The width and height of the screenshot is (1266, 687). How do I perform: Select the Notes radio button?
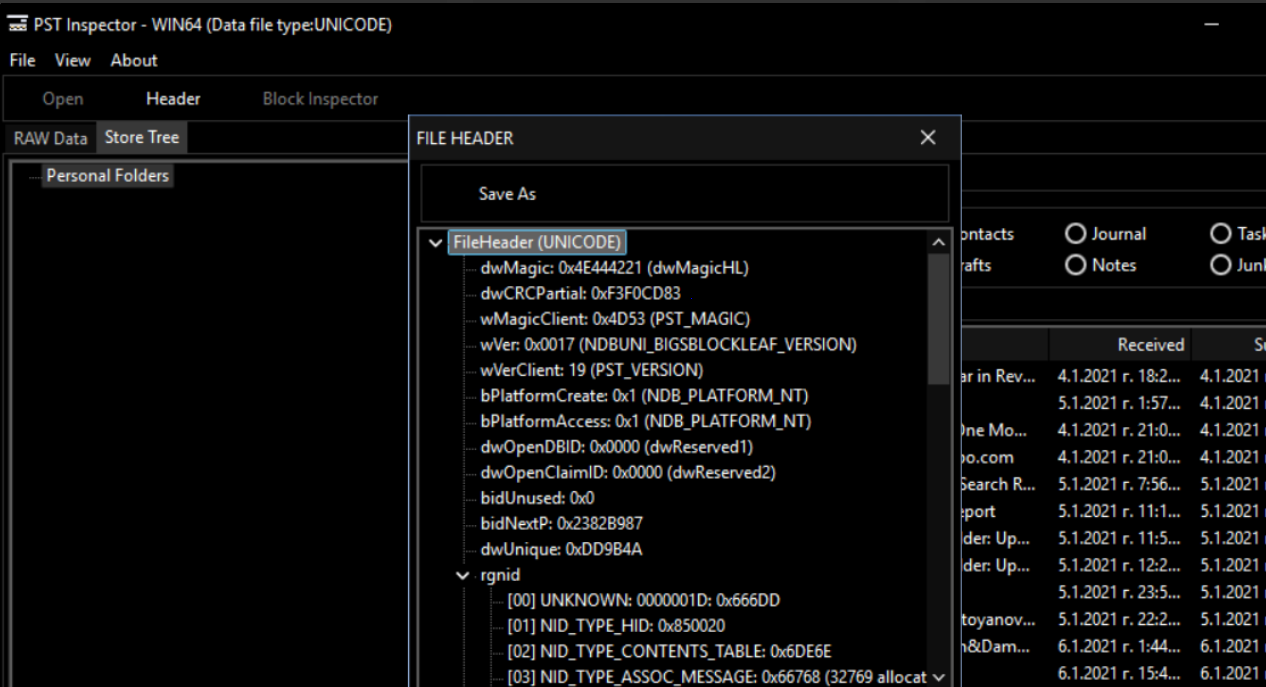pos(1076,265)
